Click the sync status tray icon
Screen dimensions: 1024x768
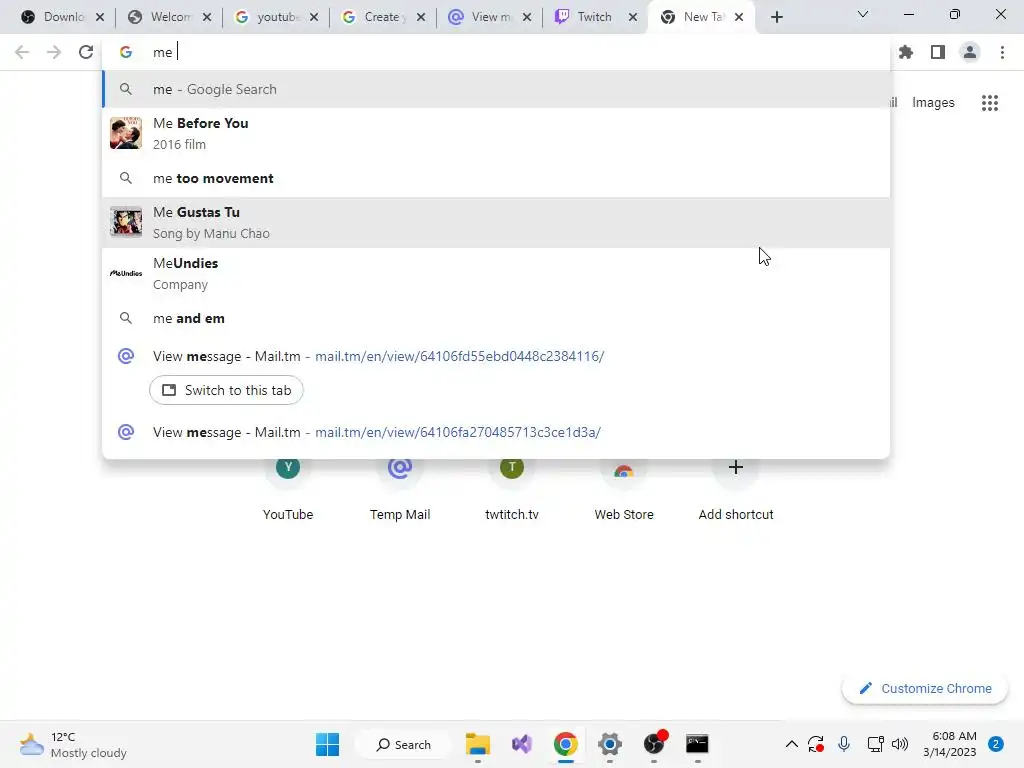point(816,744)
